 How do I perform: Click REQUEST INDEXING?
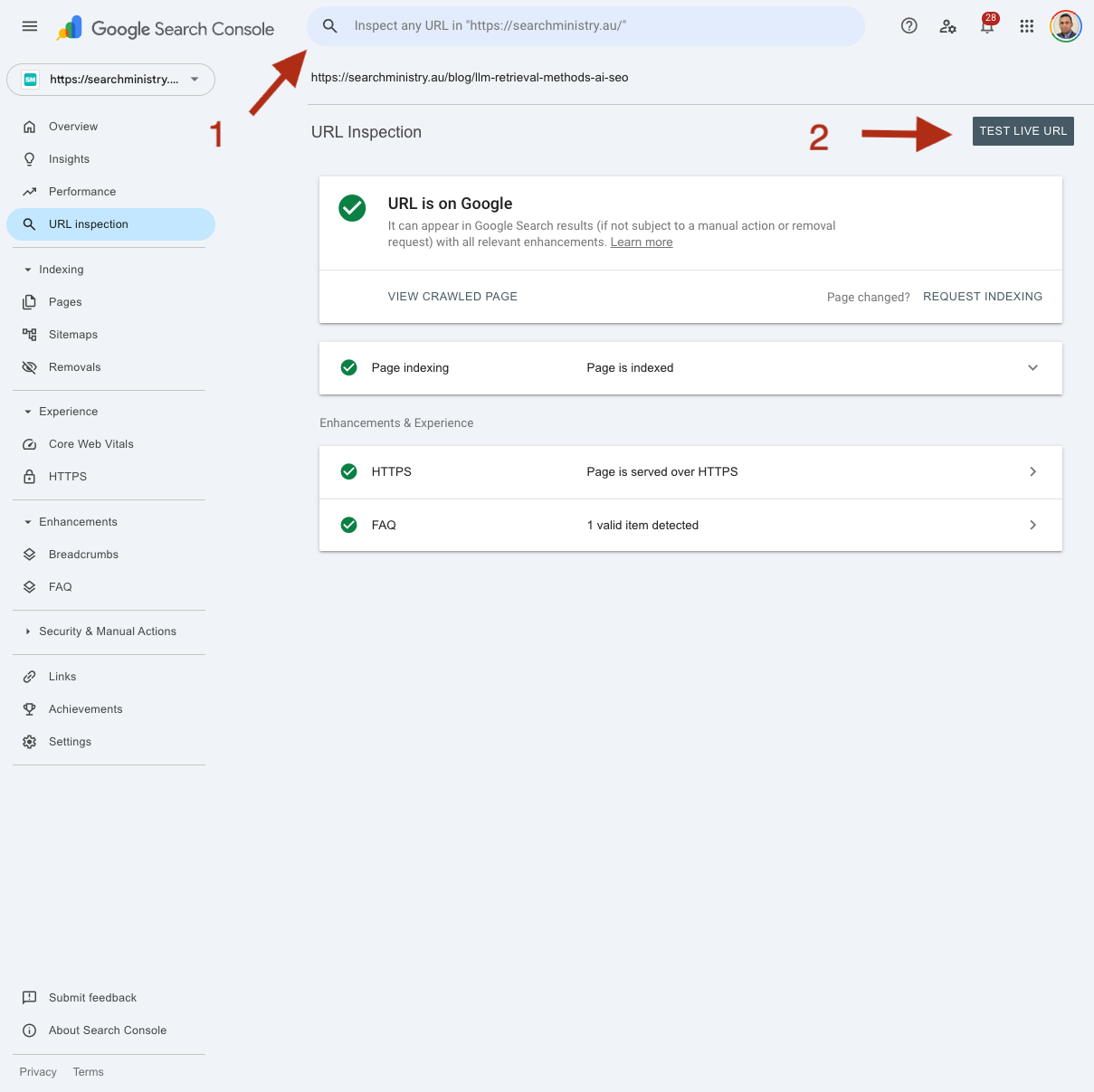983,297
